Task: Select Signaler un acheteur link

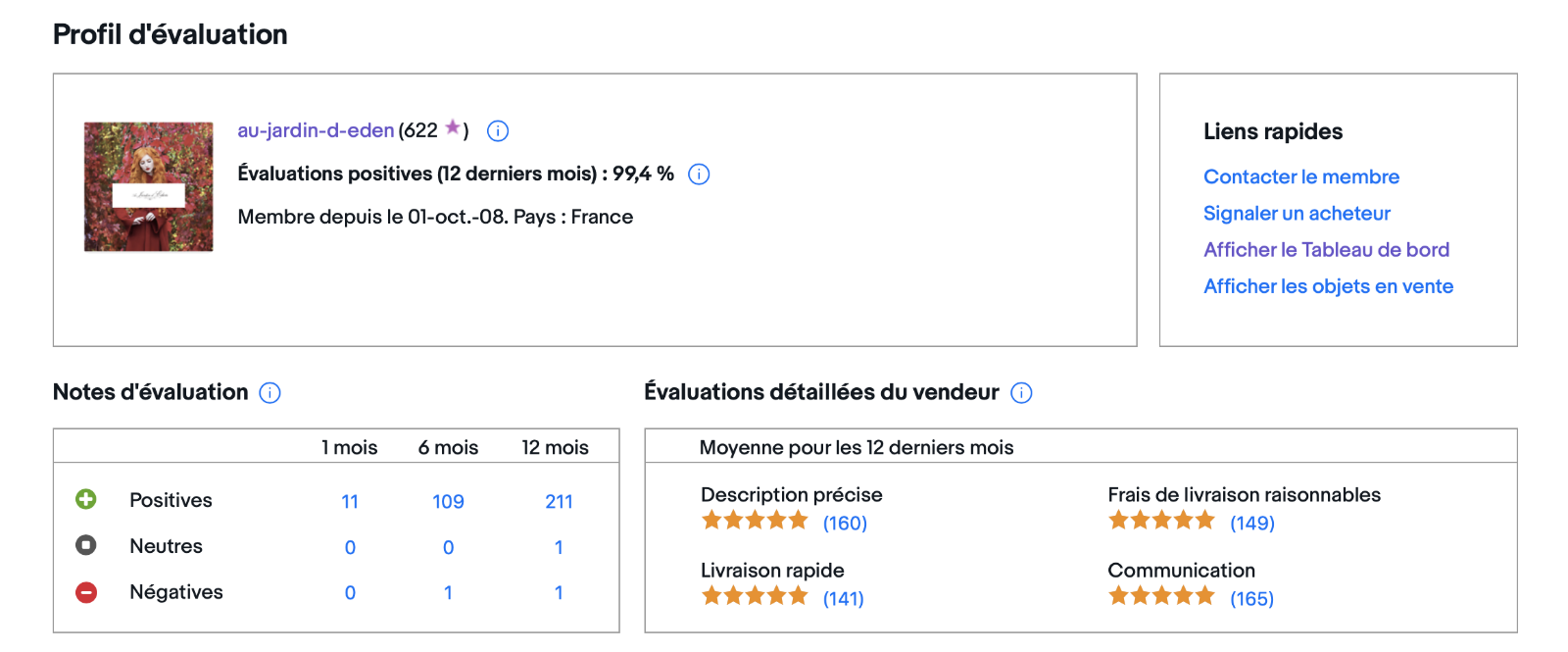Action: [x=1297, y=213]
